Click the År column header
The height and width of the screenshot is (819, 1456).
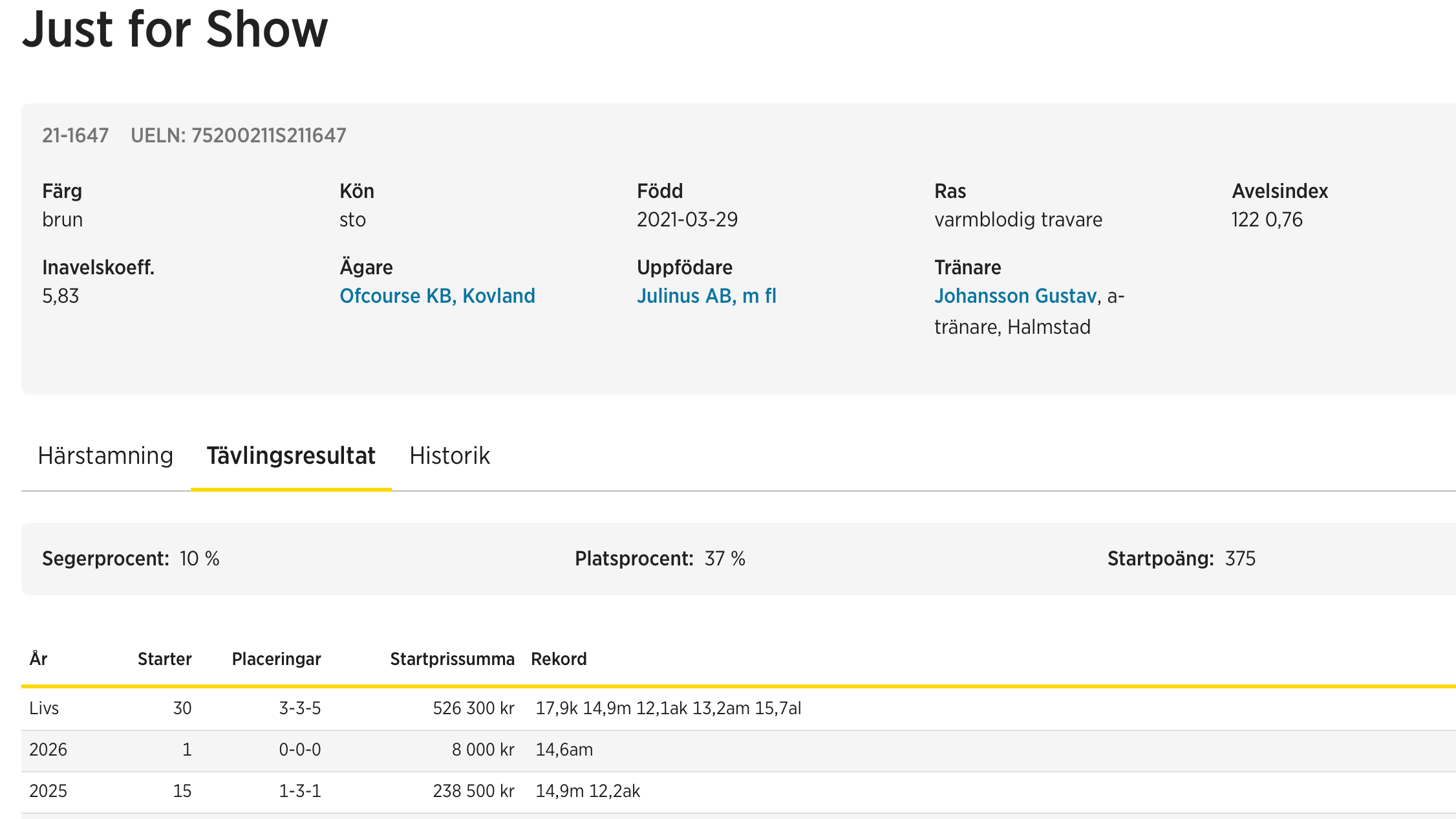pos(38,659)
